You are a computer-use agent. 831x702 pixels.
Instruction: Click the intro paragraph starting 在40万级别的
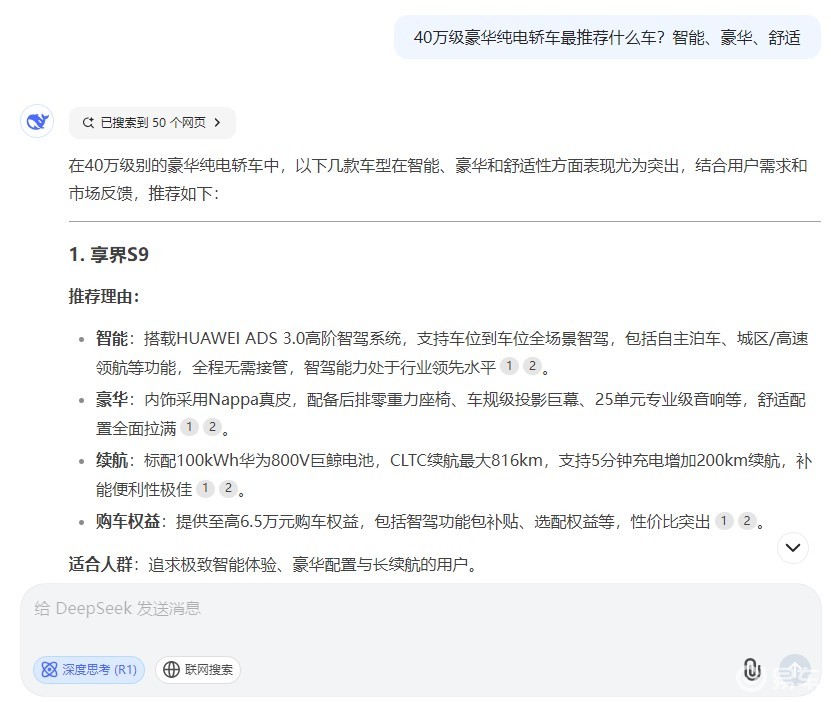(438, 180)
